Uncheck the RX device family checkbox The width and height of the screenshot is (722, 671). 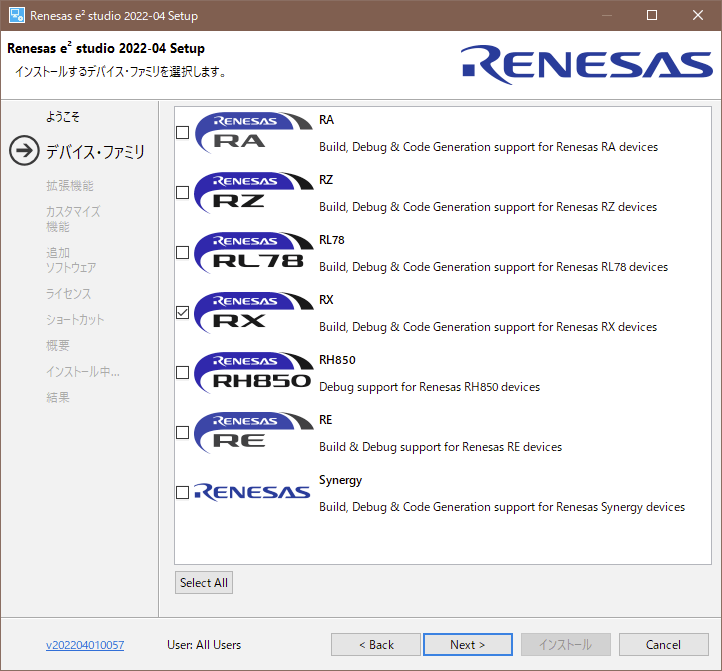(183, 313)
